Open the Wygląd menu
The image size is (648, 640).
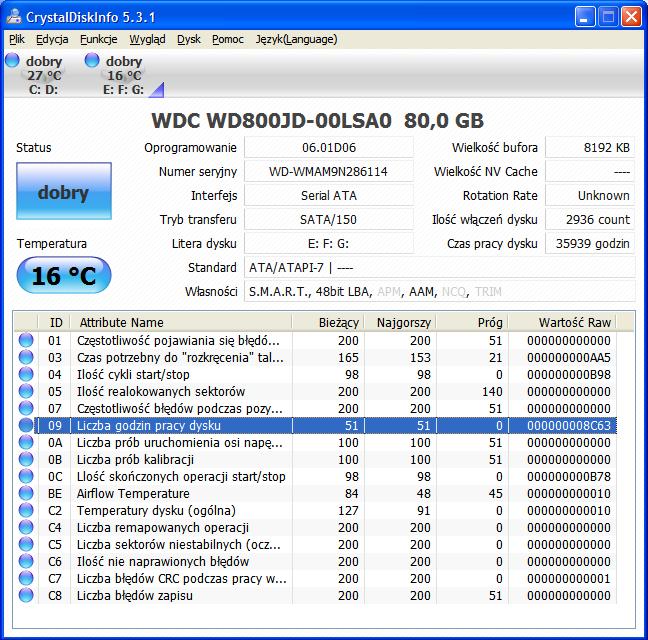click(x=147, y=39)
